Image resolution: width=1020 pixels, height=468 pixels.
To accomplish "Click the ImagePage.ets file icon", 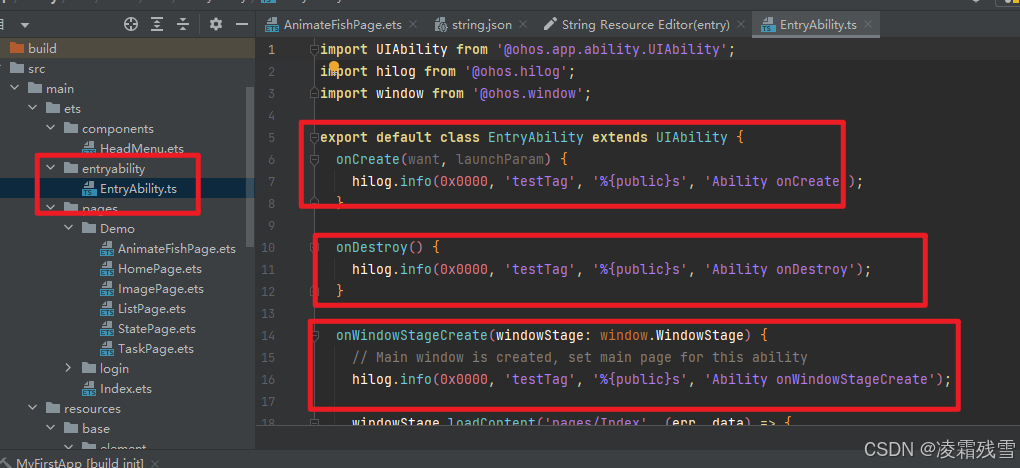I will pos(107,289).
